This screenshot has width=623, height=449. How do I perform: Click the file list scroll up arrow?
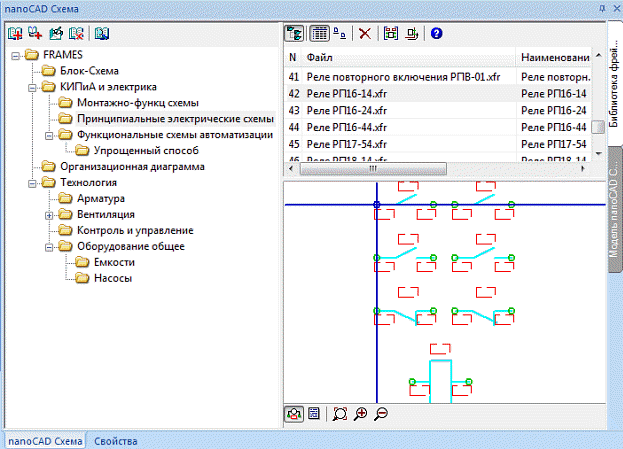[599, 55]
